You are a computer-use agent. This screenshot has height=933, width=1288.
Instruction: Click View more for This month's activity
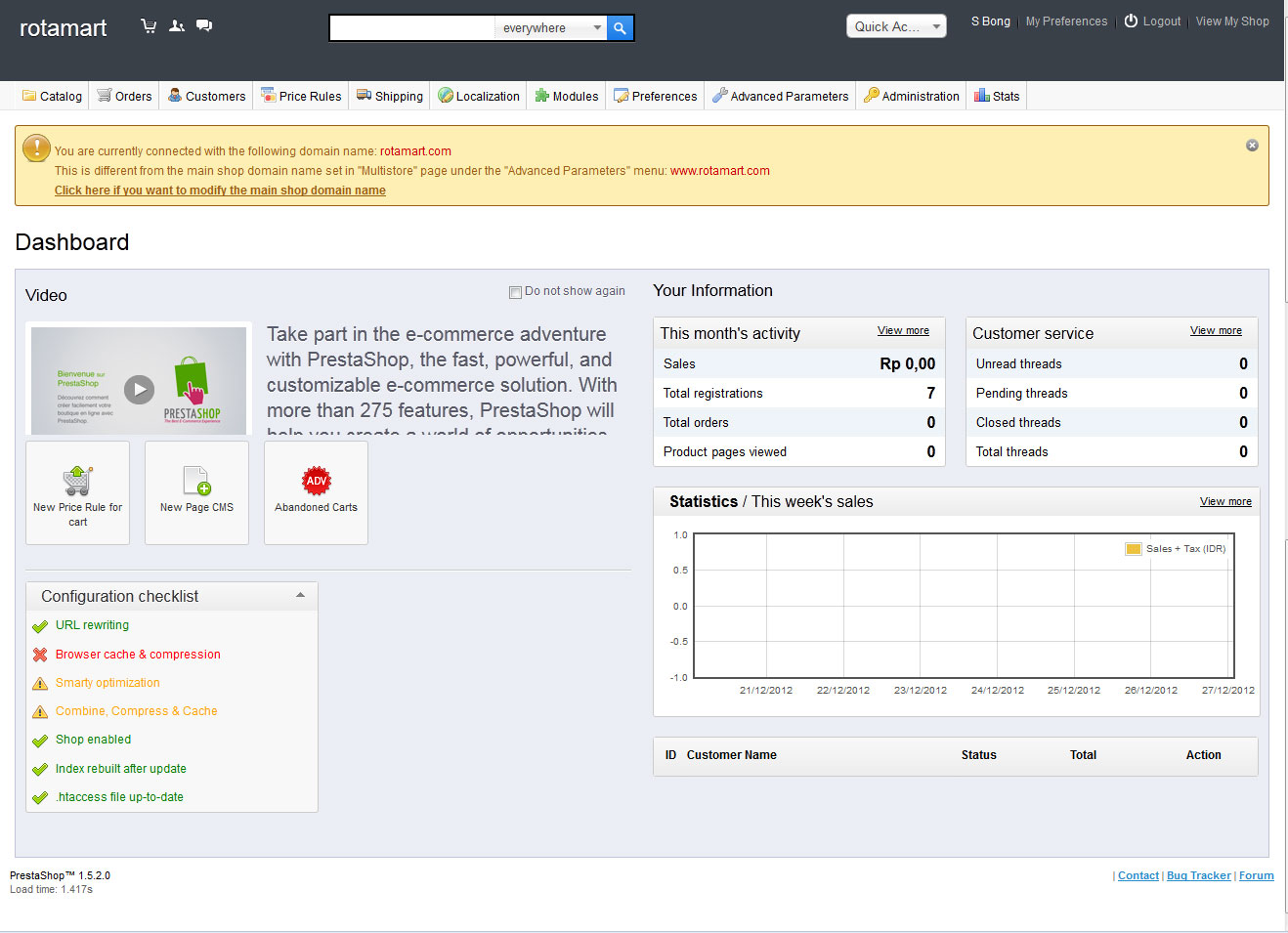click(x=903, y=331)
